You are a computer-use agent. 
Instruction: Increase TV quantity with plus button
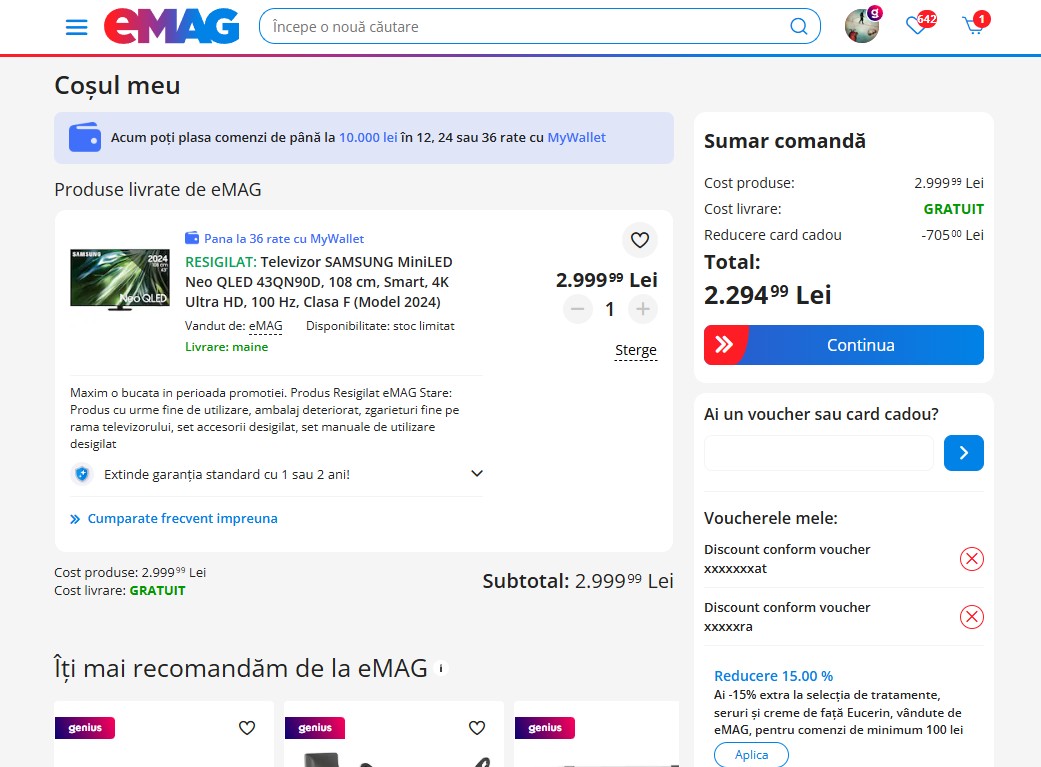click(x=643, y=309)
